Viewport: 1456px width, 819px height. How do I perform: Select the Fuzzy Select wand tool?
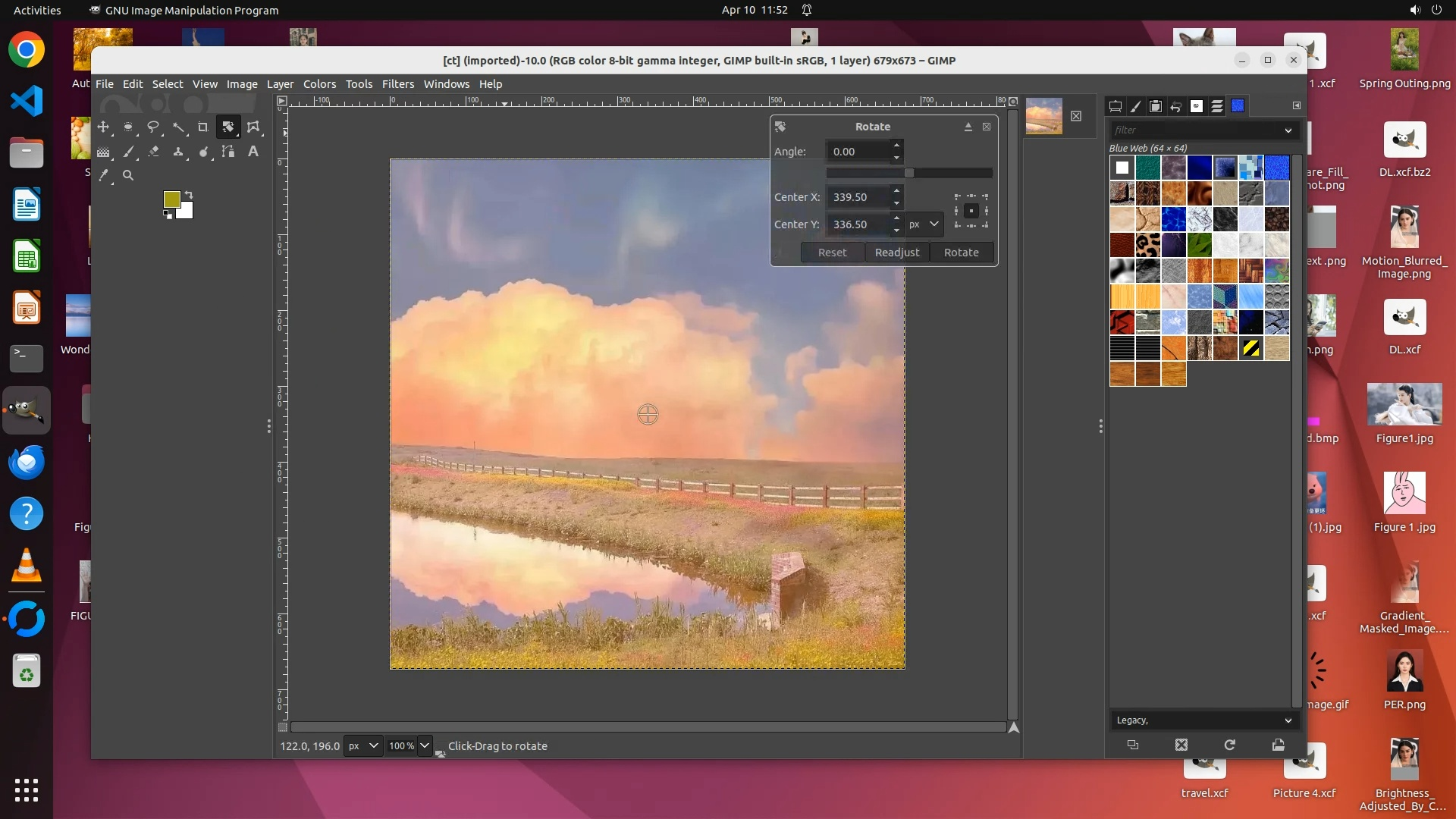(x=178, y=127)
